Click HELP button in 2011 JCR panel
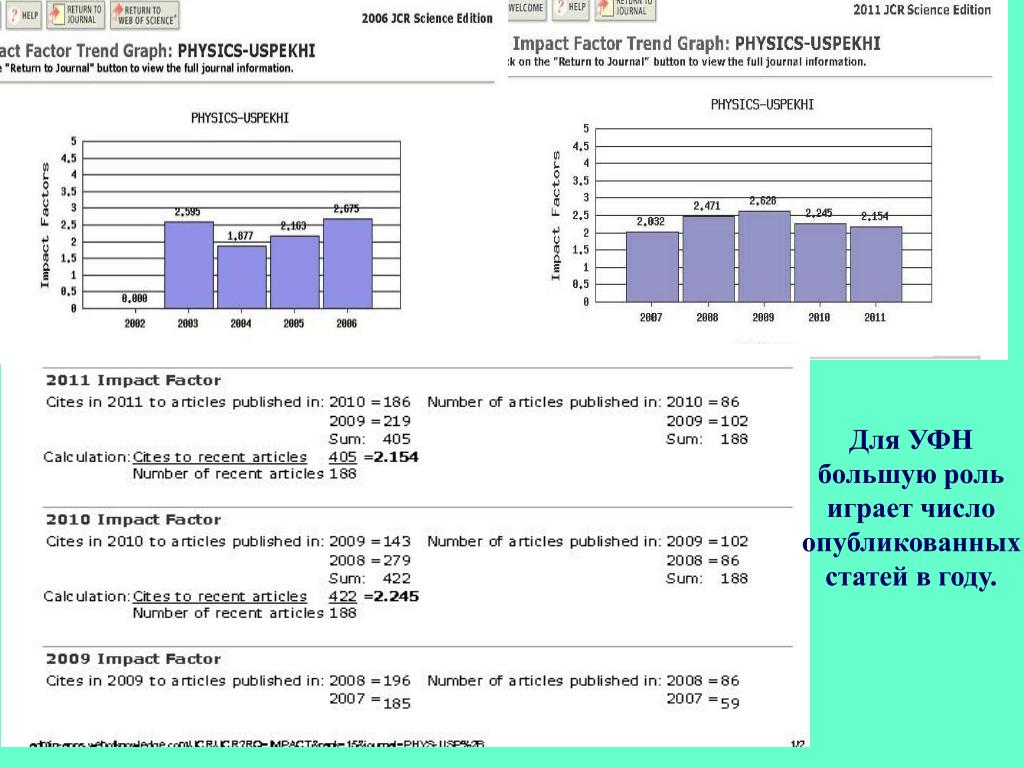The height and width of the screenshot is (768, 1024). coord(570,8)
